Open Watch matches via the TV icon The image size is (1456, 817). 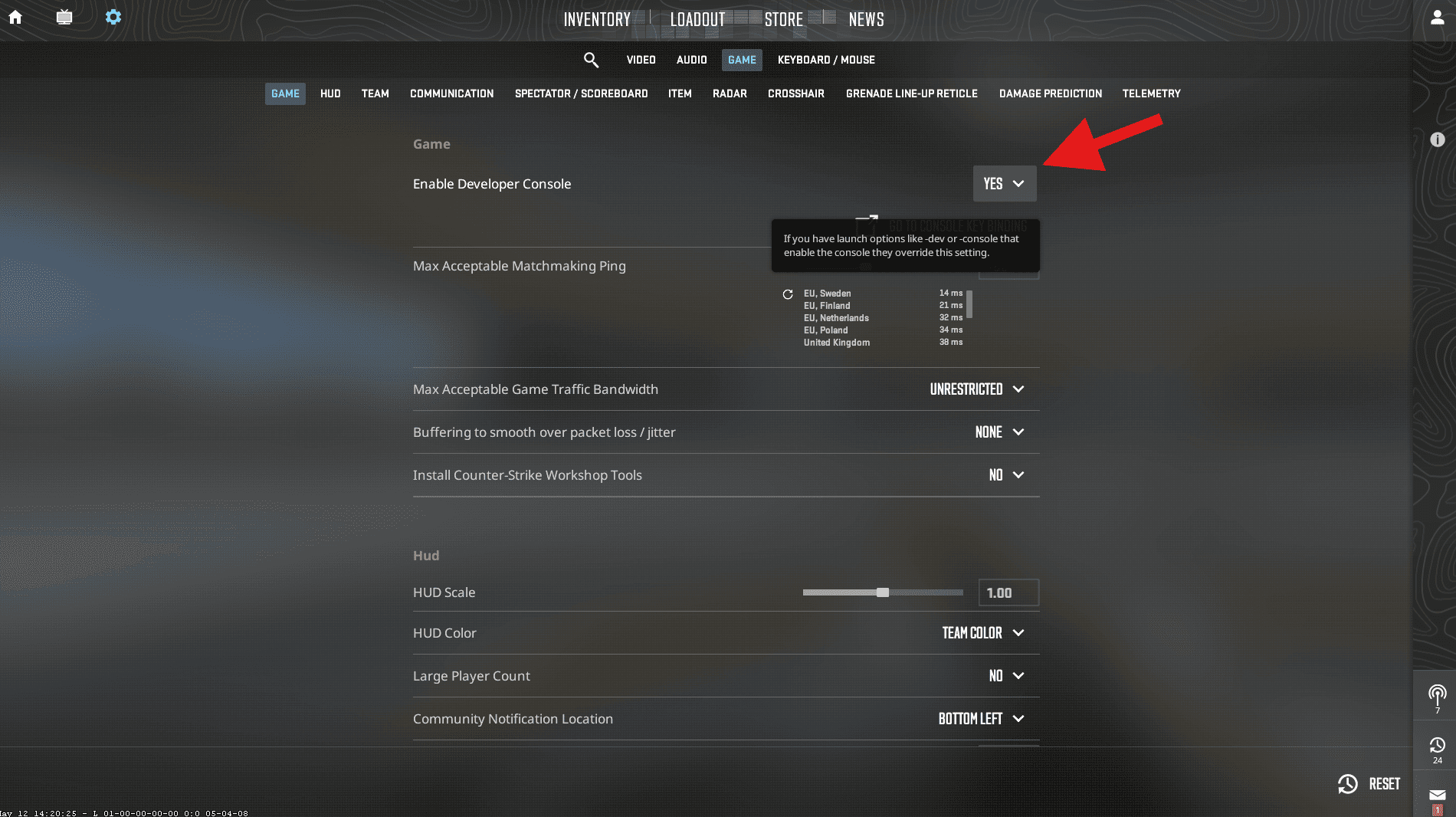[x=64, y=17]
